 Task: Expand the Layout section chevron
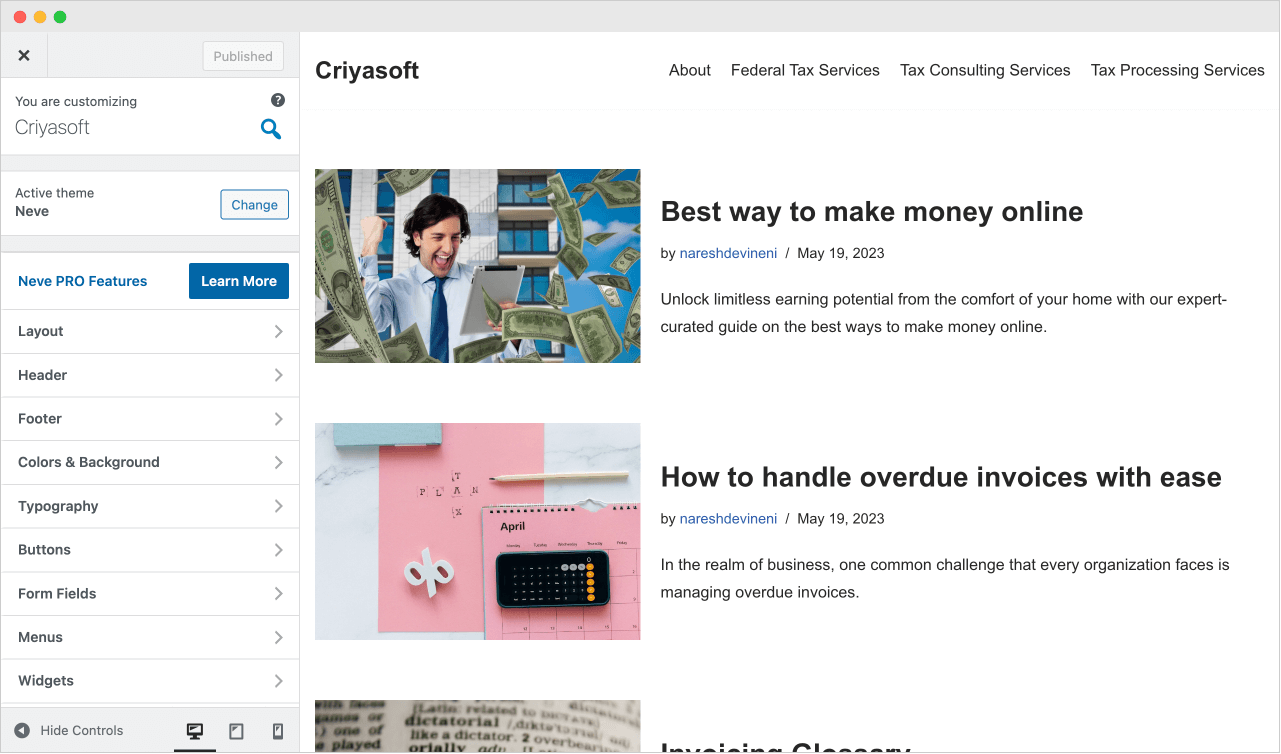click(x=279, y=331)
